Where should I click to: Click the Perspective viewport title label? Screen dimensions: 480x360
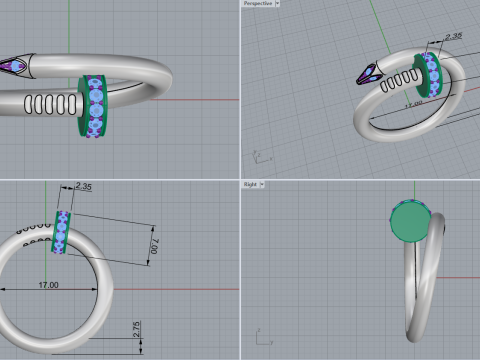(x=258, y=3)
